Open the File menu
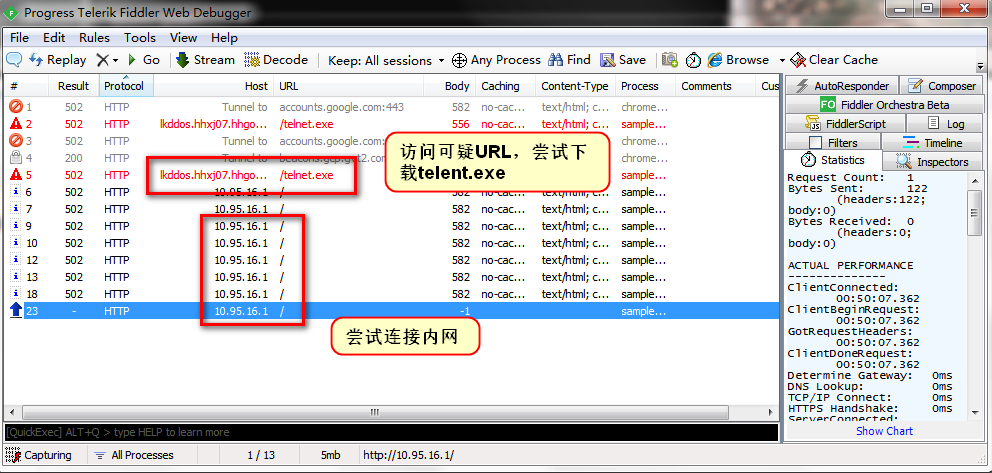 click(20, 38)
